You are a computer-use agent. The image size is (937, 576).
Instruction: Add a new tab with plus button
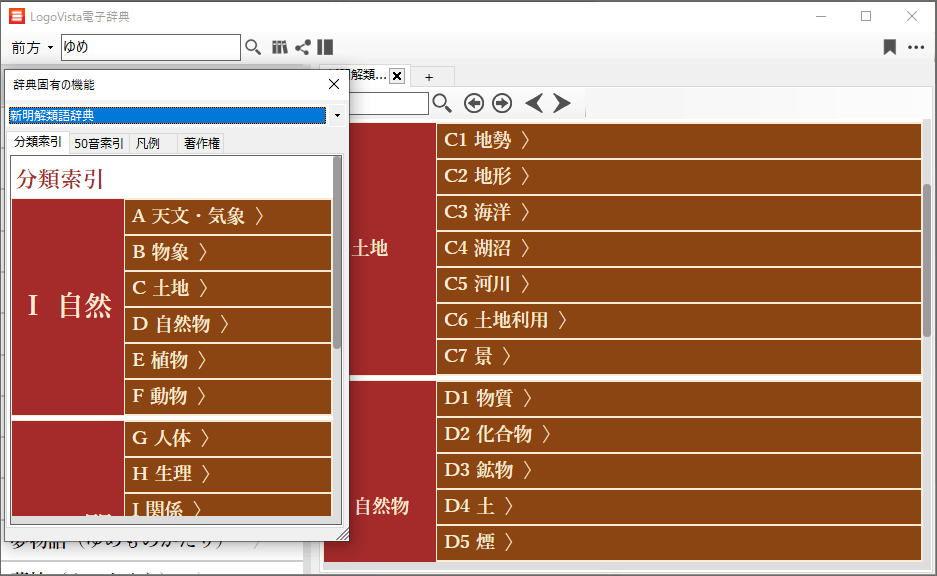[429, 77]
